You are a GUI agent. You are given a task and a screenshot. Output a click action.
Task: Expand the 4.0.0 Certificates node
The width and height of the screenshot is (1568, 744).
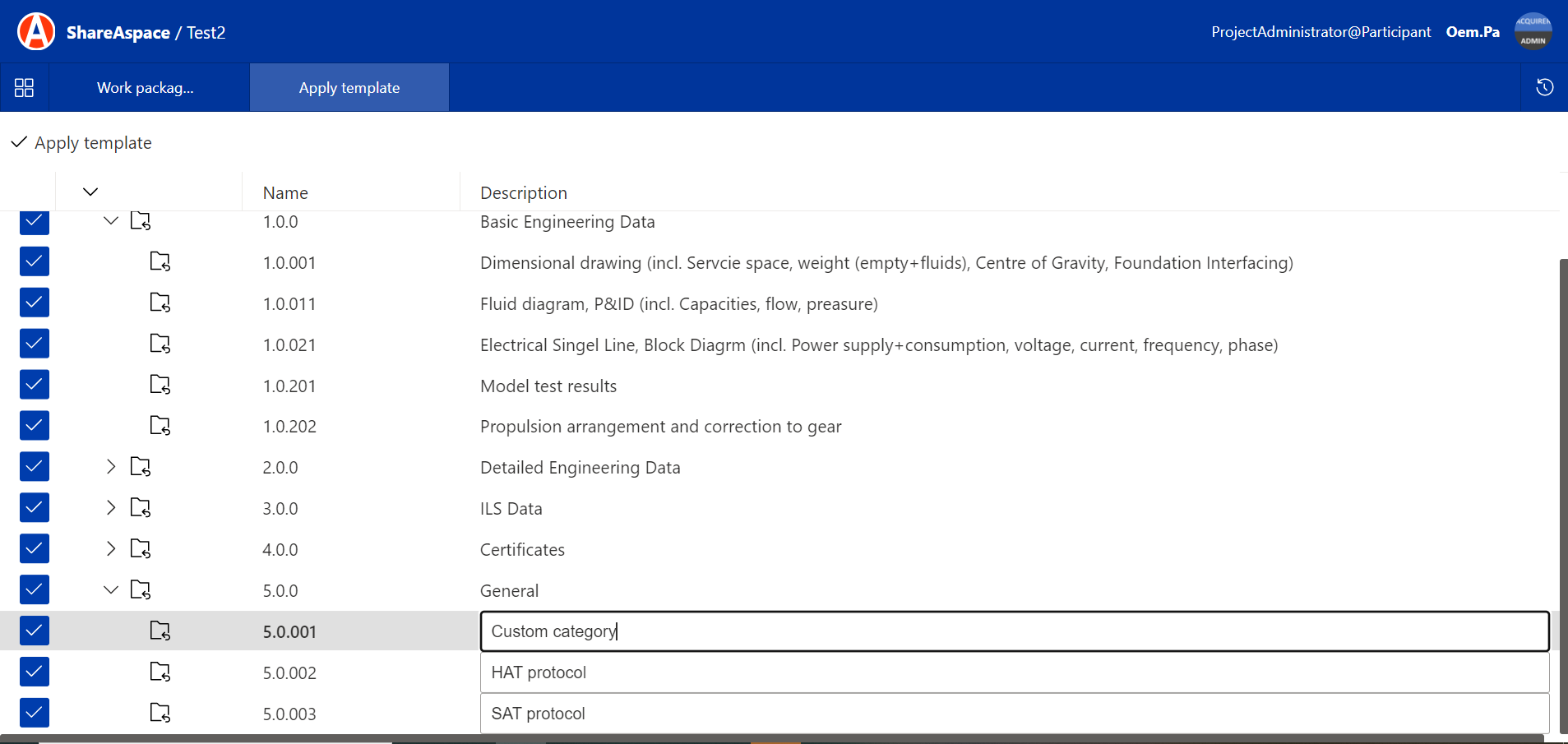[x=111, y=549]
